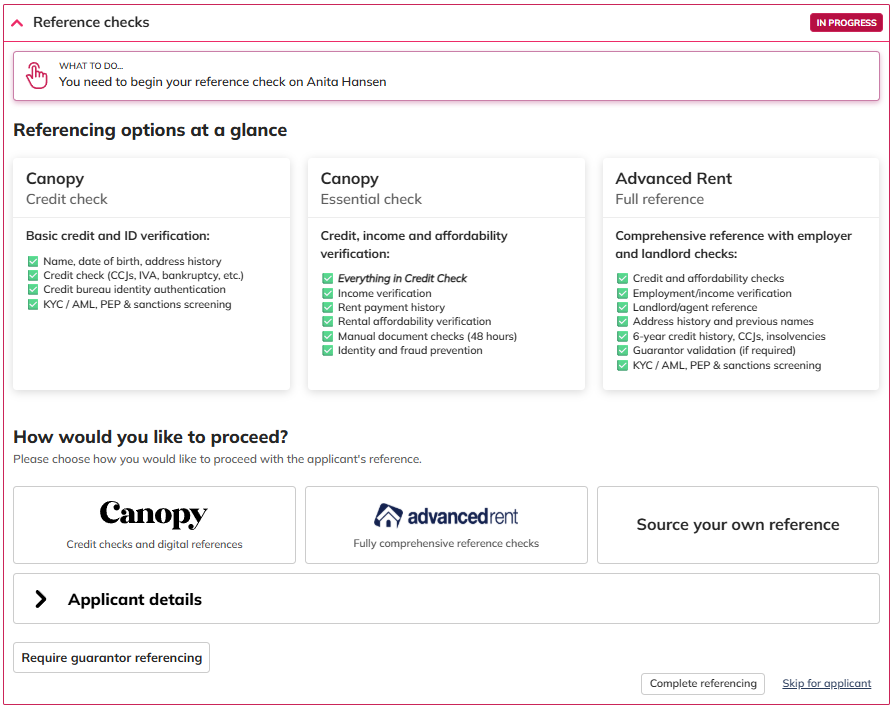Click the Advanced Rent house logo icon
This screenshot has height=706, width=892.
(x=388, y=516)
